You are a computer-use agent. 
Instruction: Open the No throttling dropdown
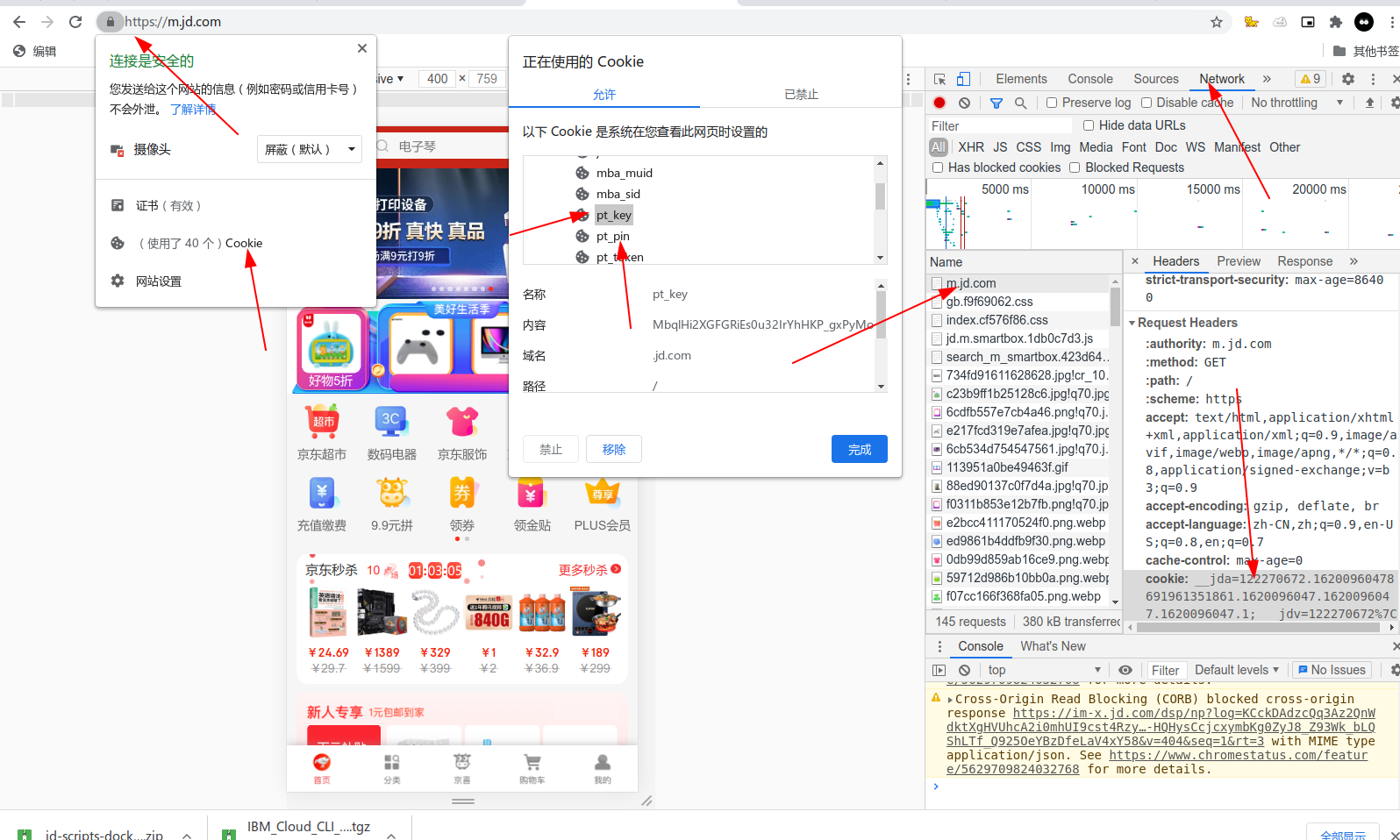[1297, 103]
